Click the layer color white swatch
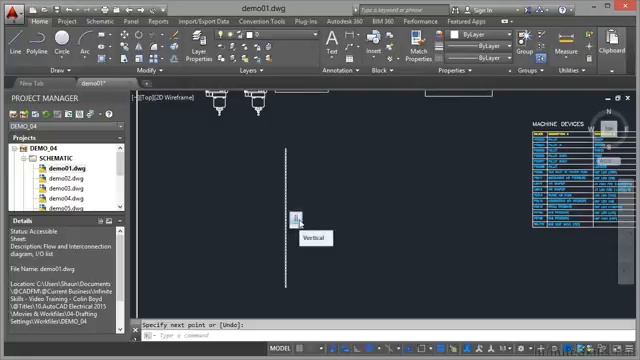 point(249,35)
